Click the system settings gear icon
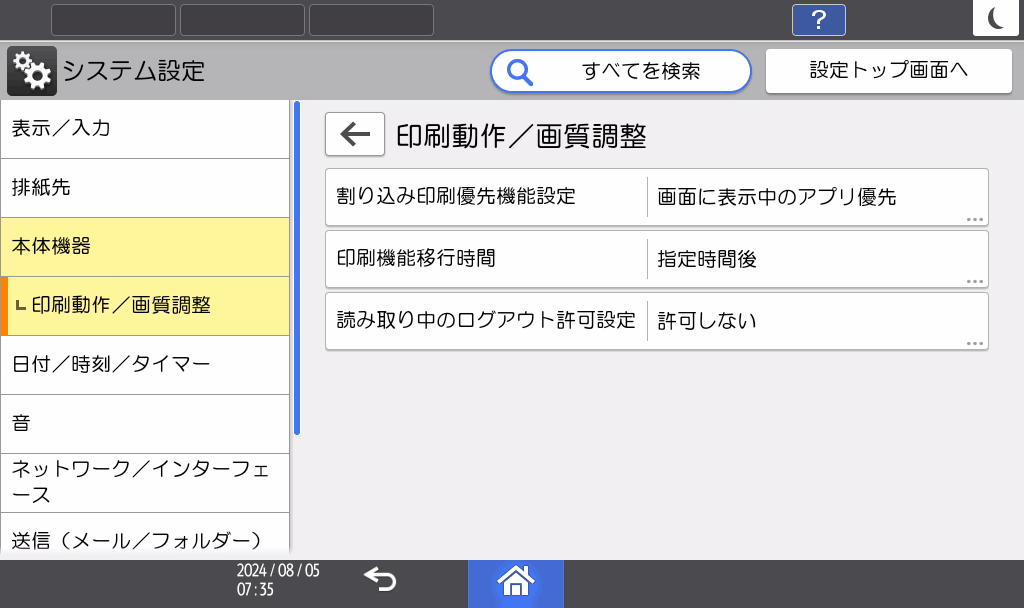 point(29,70)
